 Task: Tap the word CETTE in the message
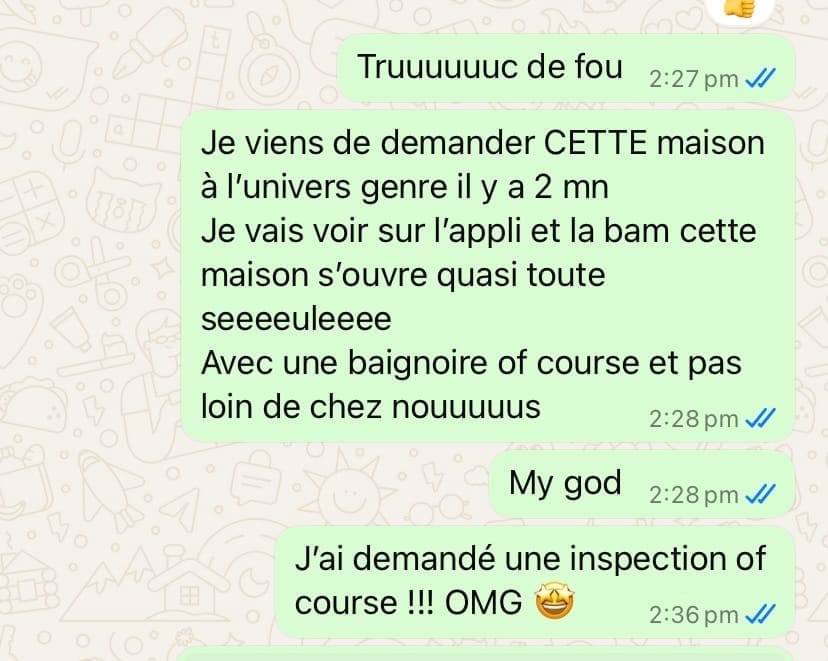(x=595, y=143)
